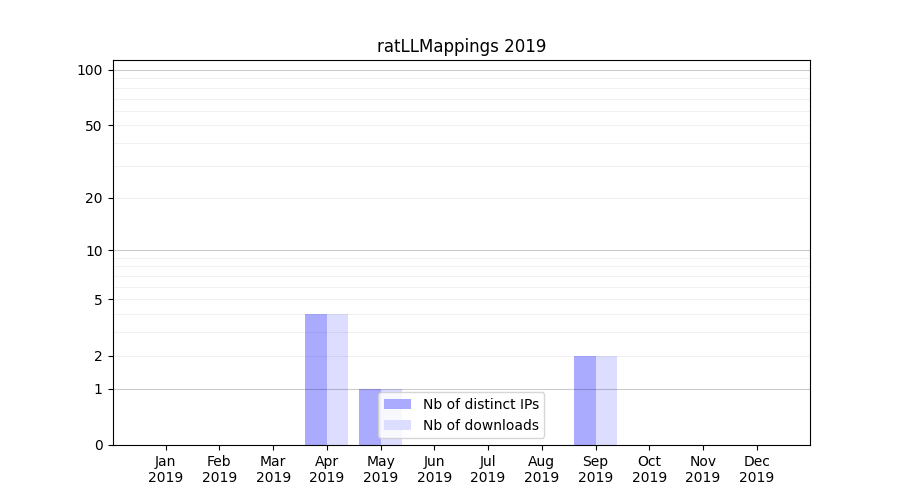Click the September distinct IPs dark bar
900x500 pixels.
585,400
